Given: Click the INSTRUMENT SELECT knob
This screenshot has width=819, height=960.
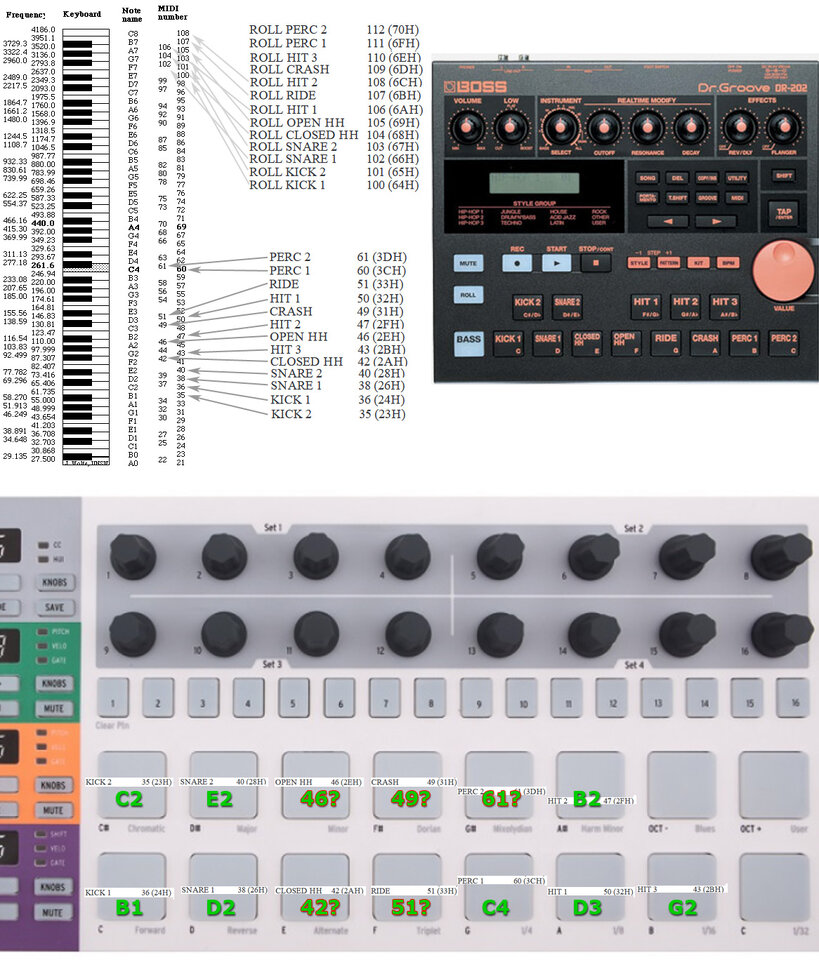Looking at the screenshot, I should pyautogui.click(x=559, y=128).
